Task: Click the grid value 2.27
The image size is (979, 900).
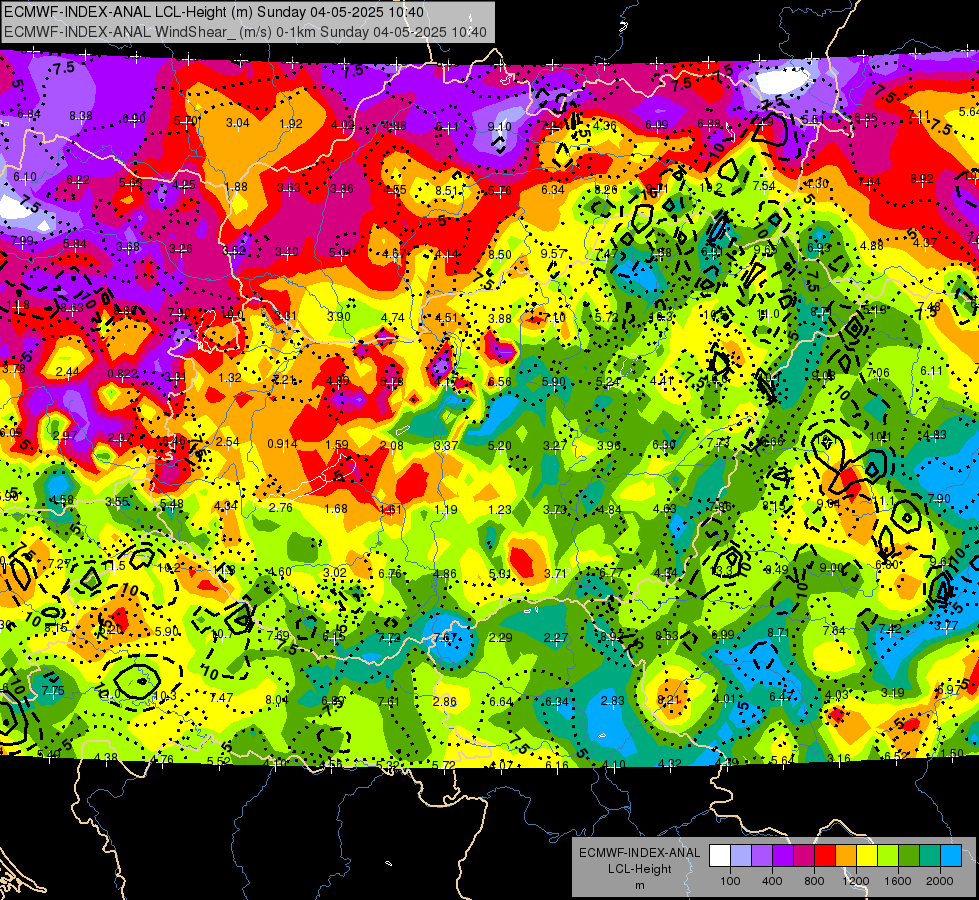Action: tap(556, 638)
